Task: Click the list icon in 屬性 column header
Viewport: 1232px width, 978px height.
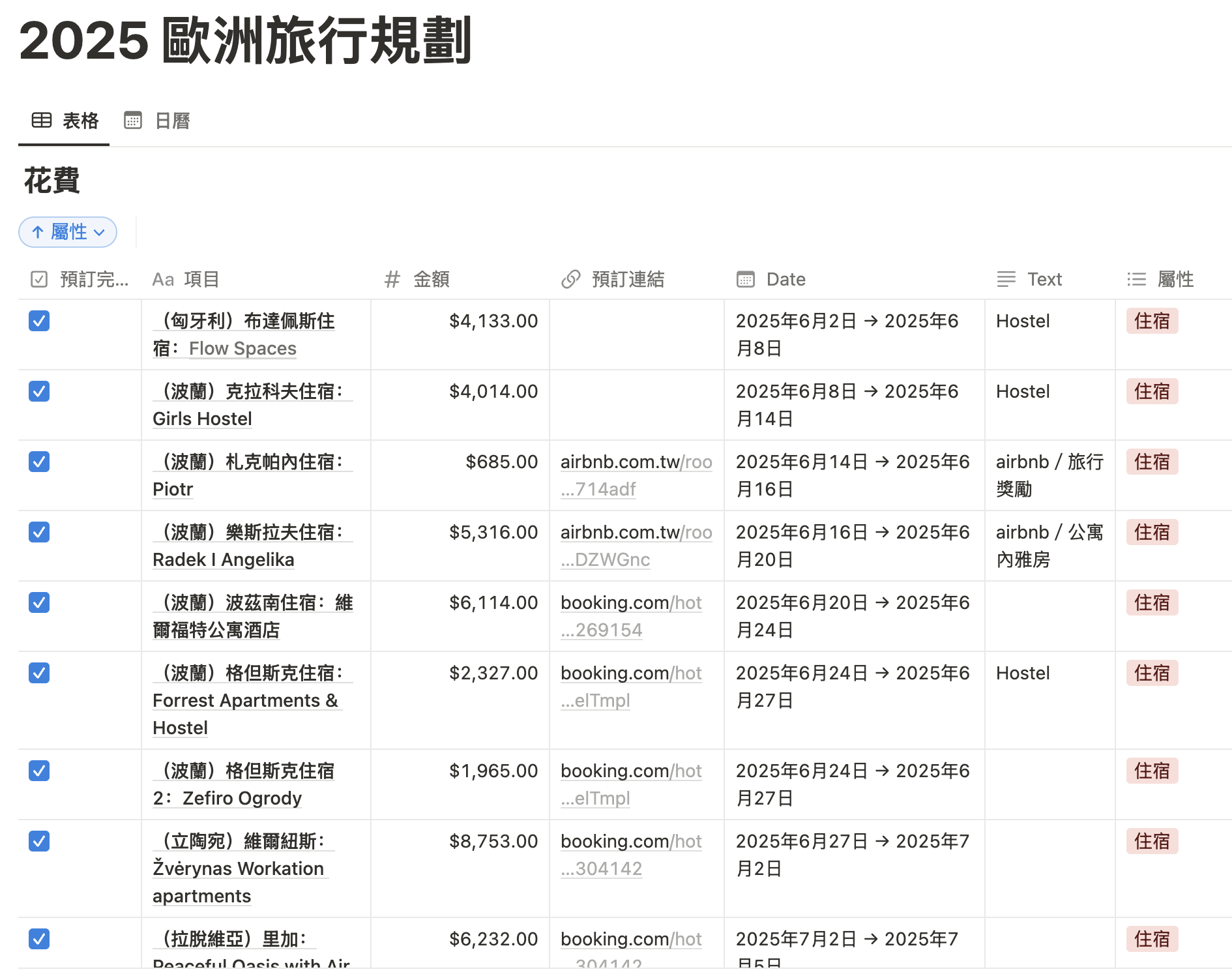Action: click(1136, 280)
